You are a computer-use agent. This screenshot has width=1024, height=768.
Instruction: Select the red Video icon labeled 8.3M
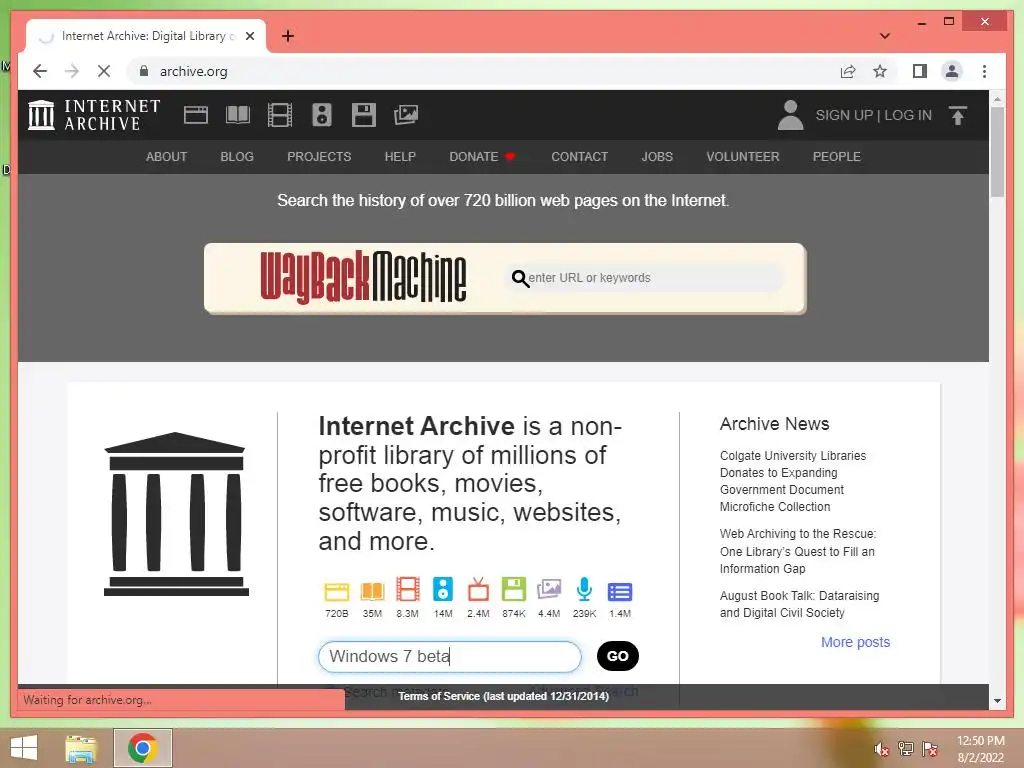point(408,589)
